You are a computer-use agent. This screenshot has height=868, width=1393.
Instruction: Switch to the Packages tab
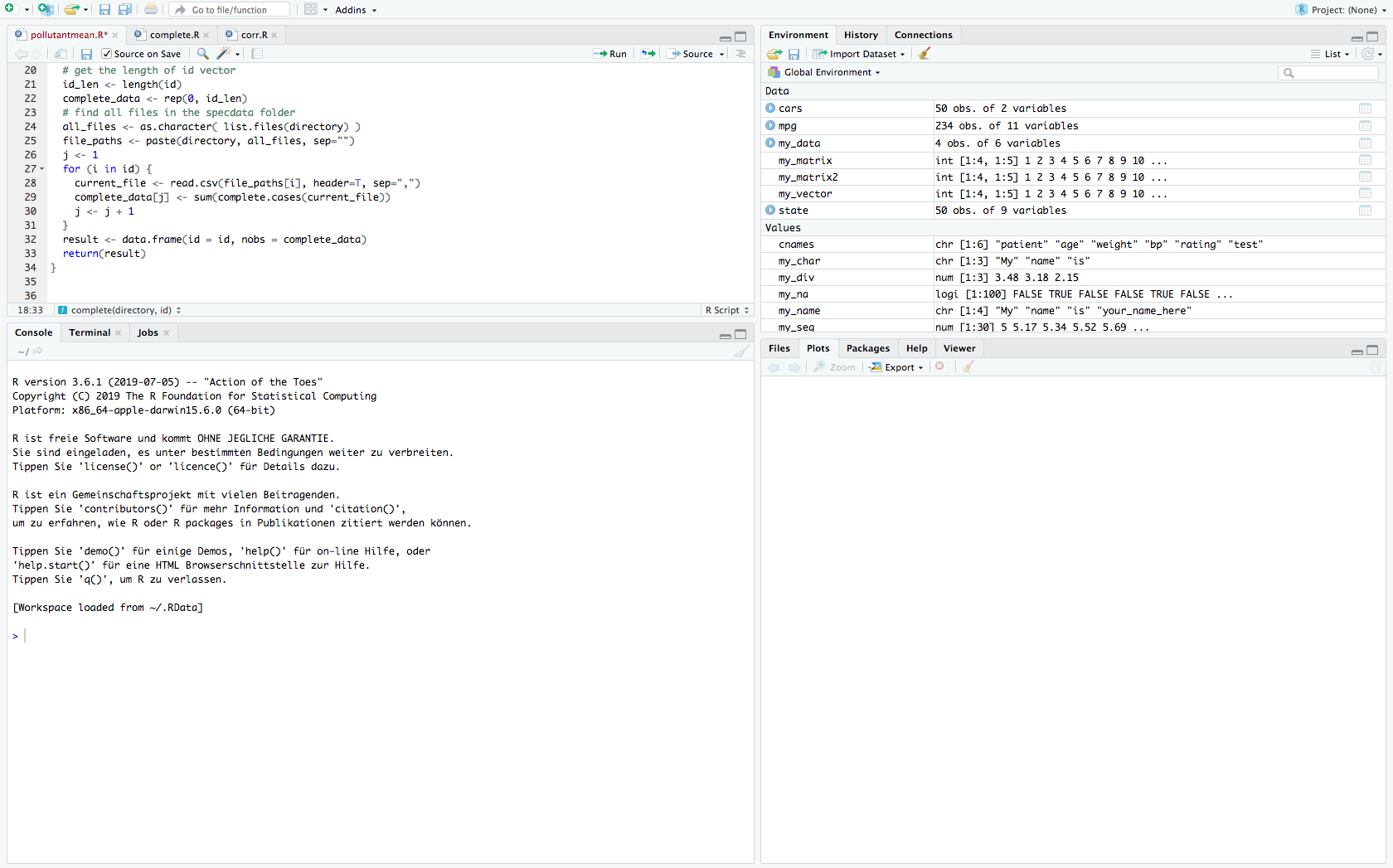(867, 348)
